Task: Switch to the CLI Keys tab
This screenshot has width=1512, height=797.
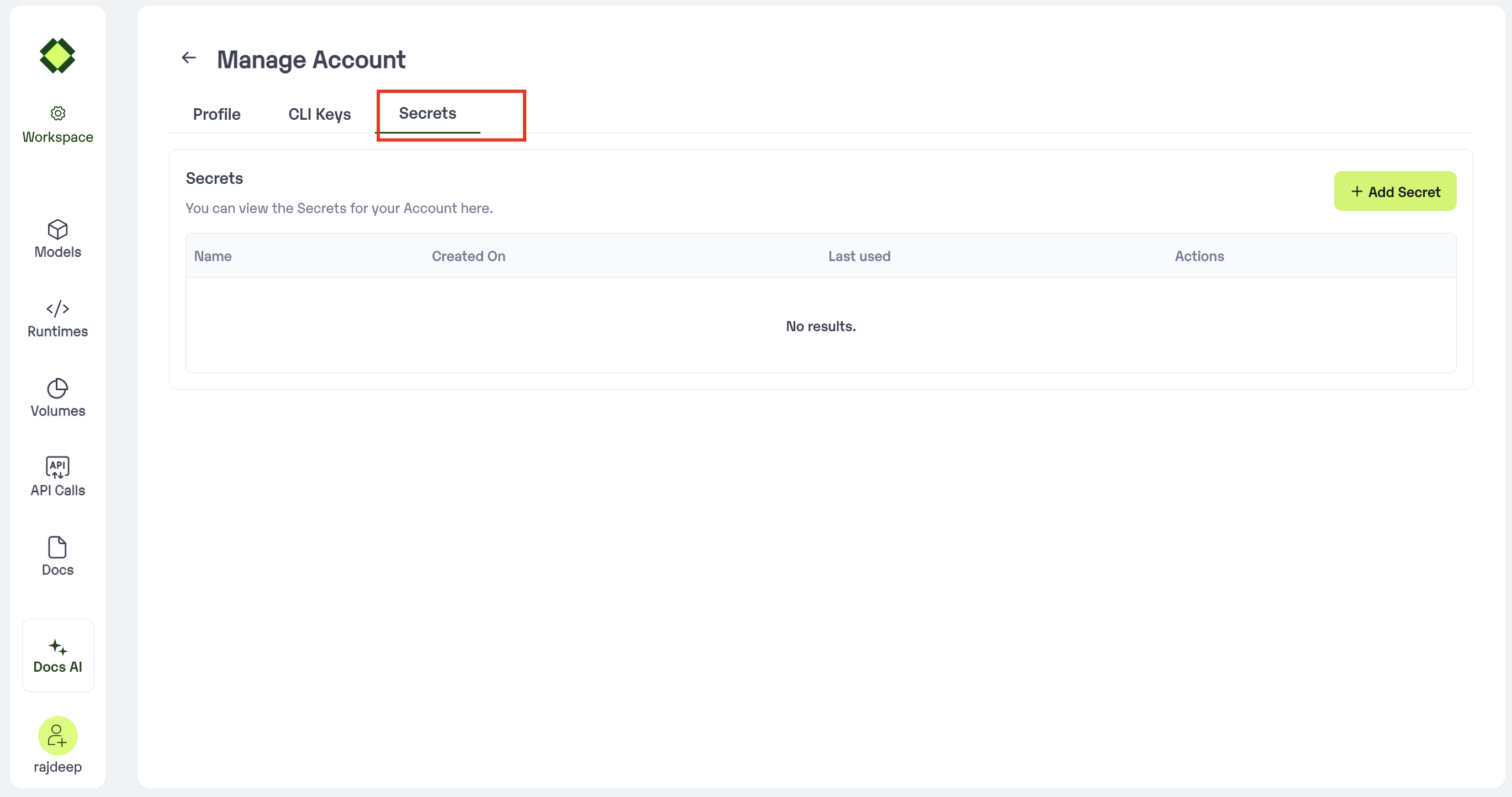Action: 319,114
